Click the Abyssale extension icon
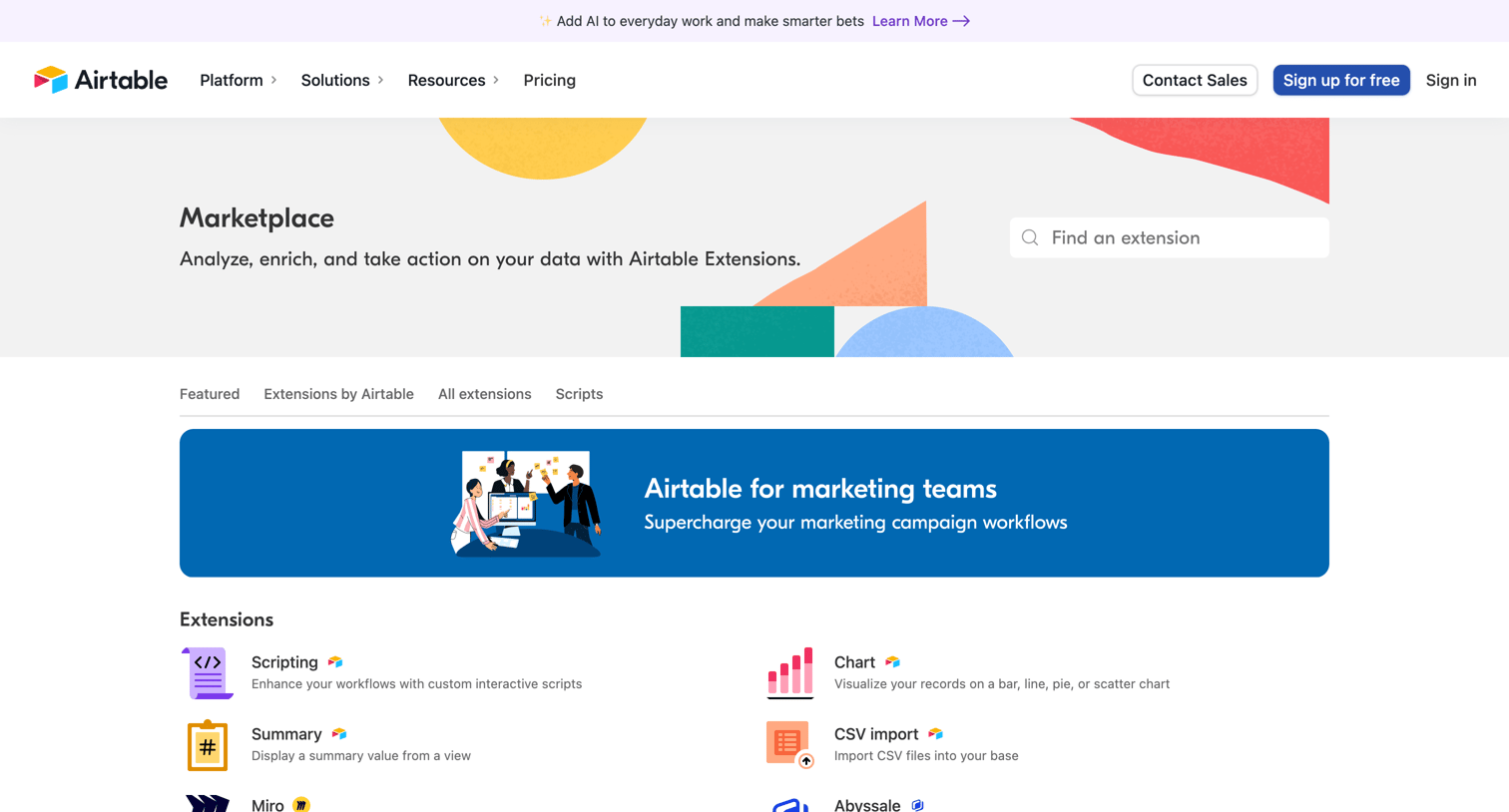The image size is (1509, 812). [790, 805]
